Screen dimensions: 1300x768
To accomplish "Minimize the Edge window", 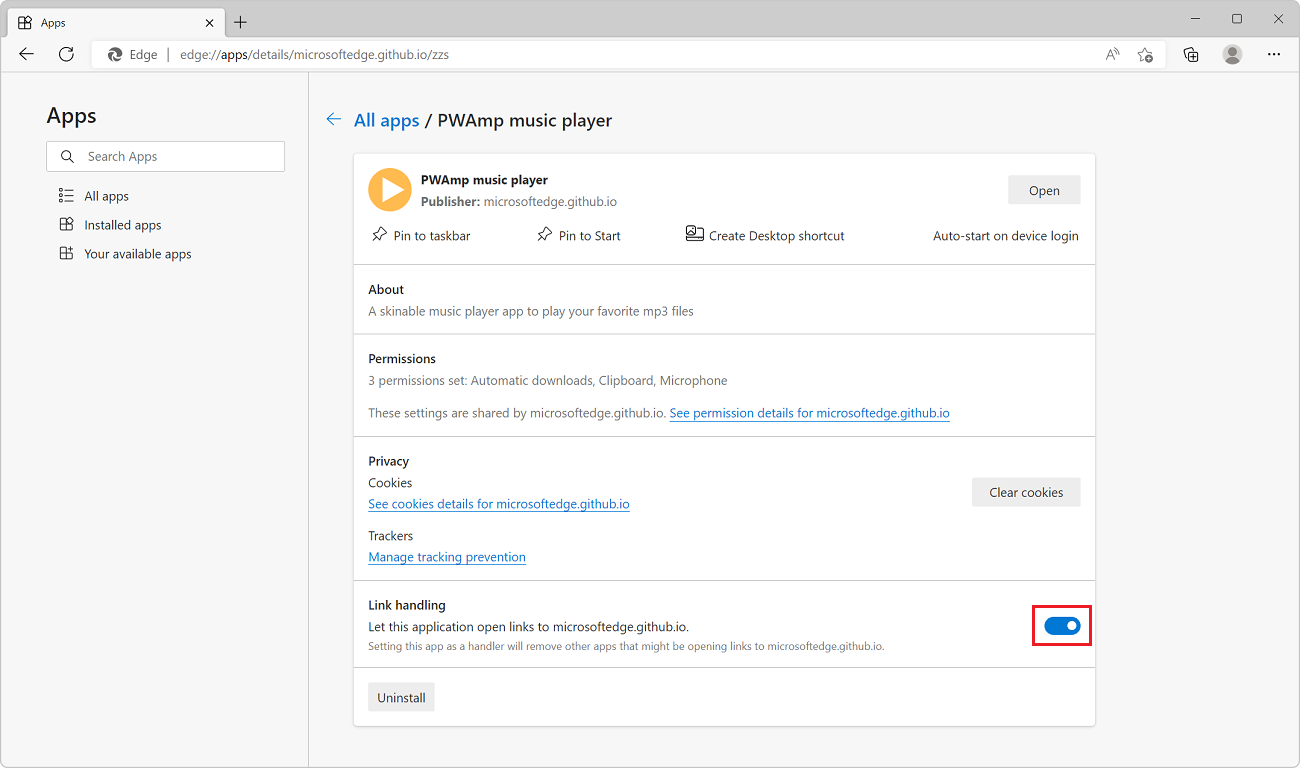I will 1196,19.
